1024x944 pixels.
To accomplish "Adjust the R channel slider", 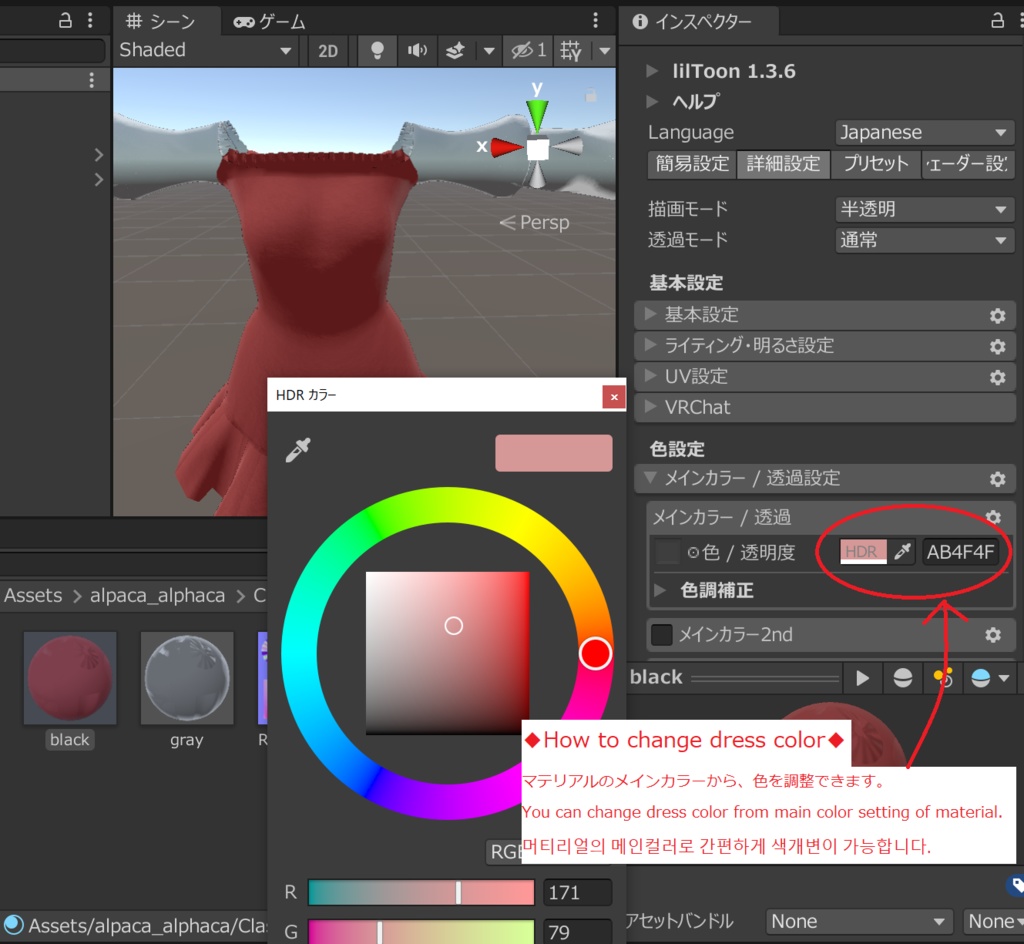I will [x=421, y=892].
